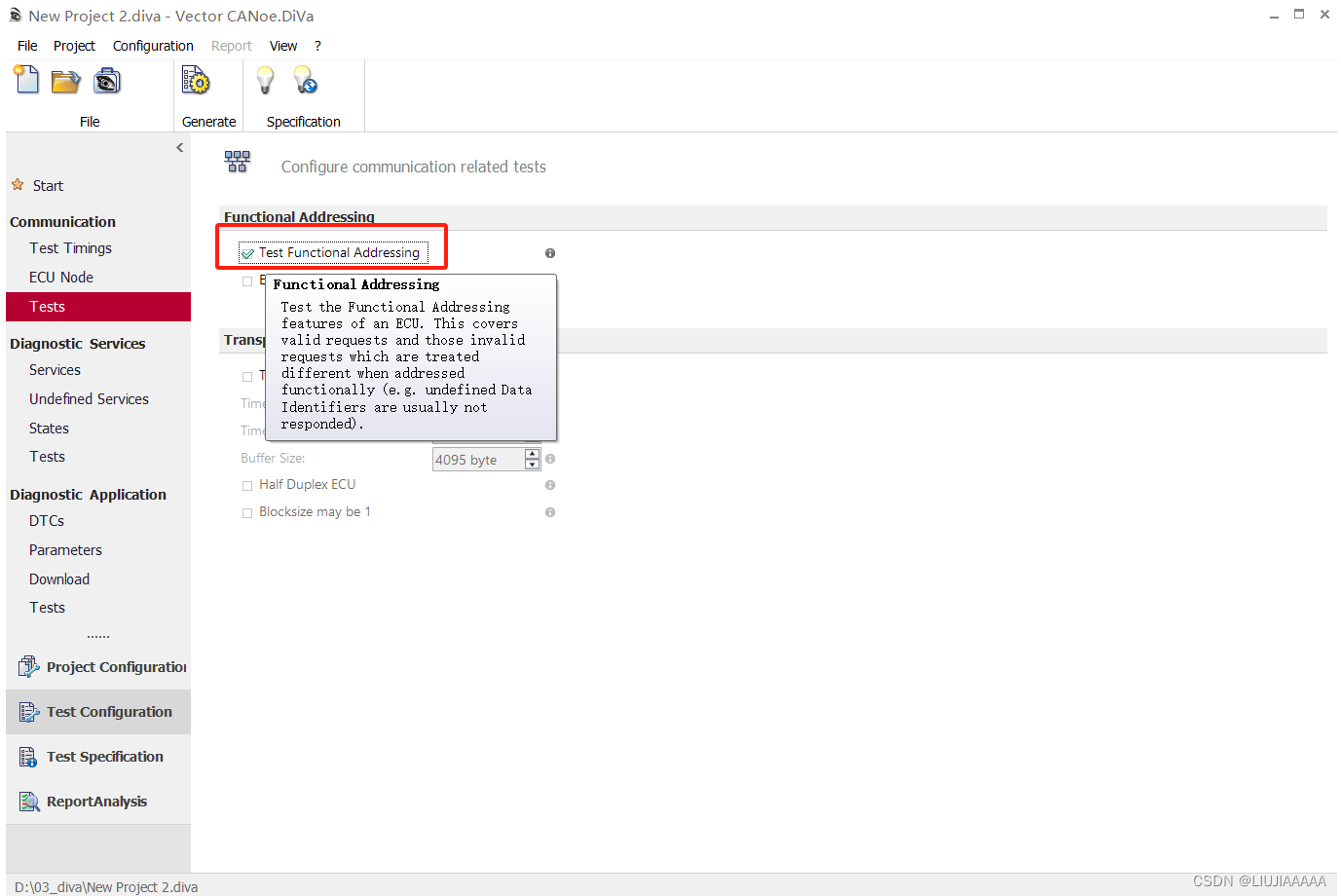Click the Buffer Size label
1341x896 pixels.
(273, 458)
